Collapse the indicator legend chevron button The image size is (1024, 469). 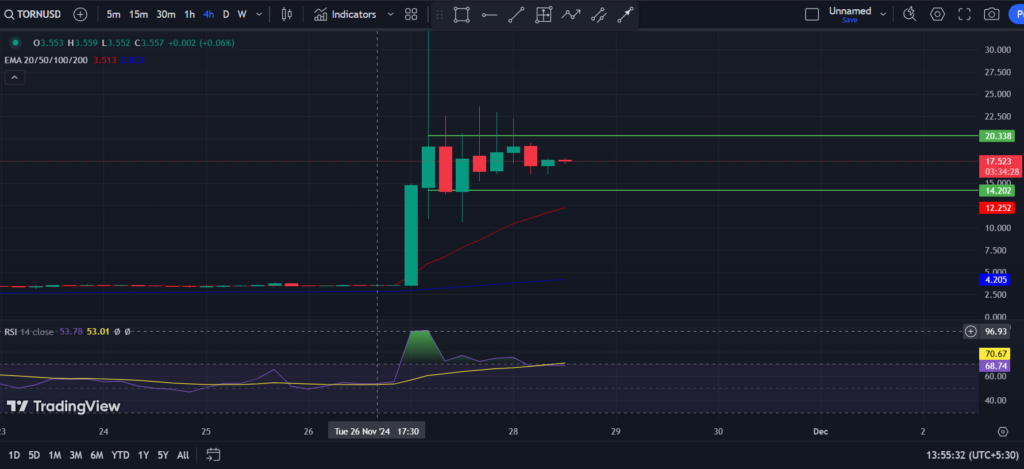coord(15,77)
